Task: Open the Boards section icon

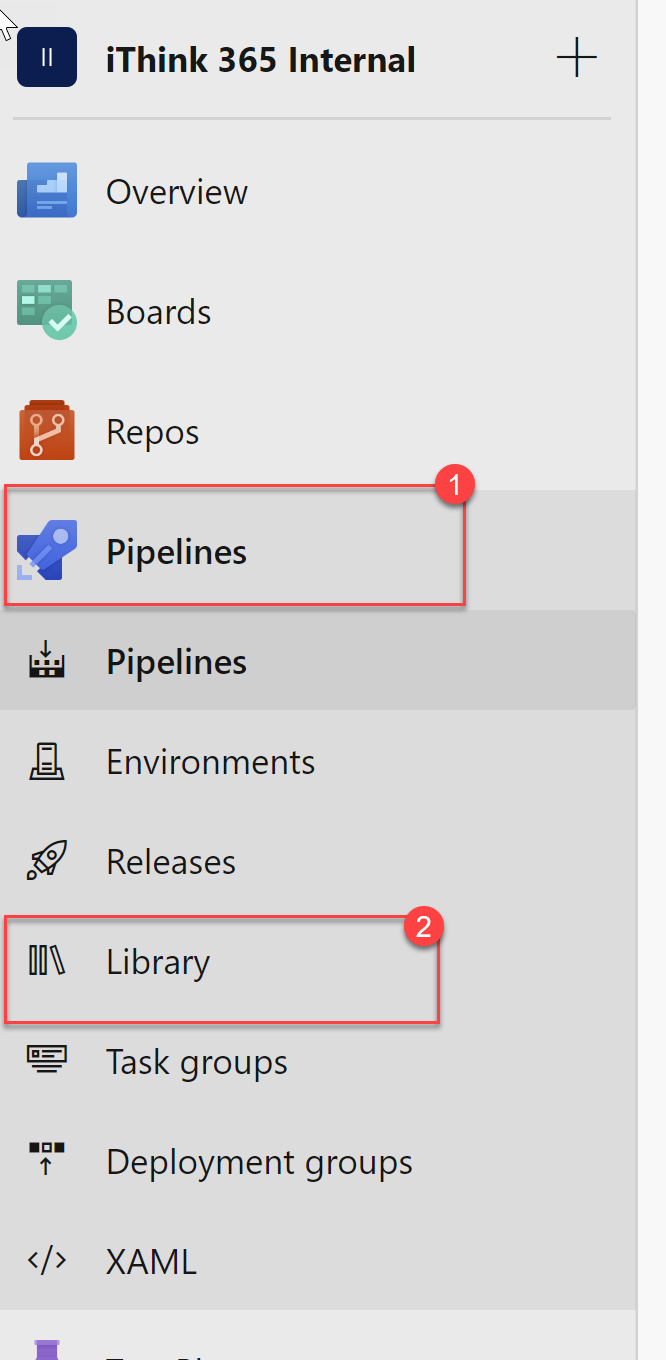Action: pos(47,311)
